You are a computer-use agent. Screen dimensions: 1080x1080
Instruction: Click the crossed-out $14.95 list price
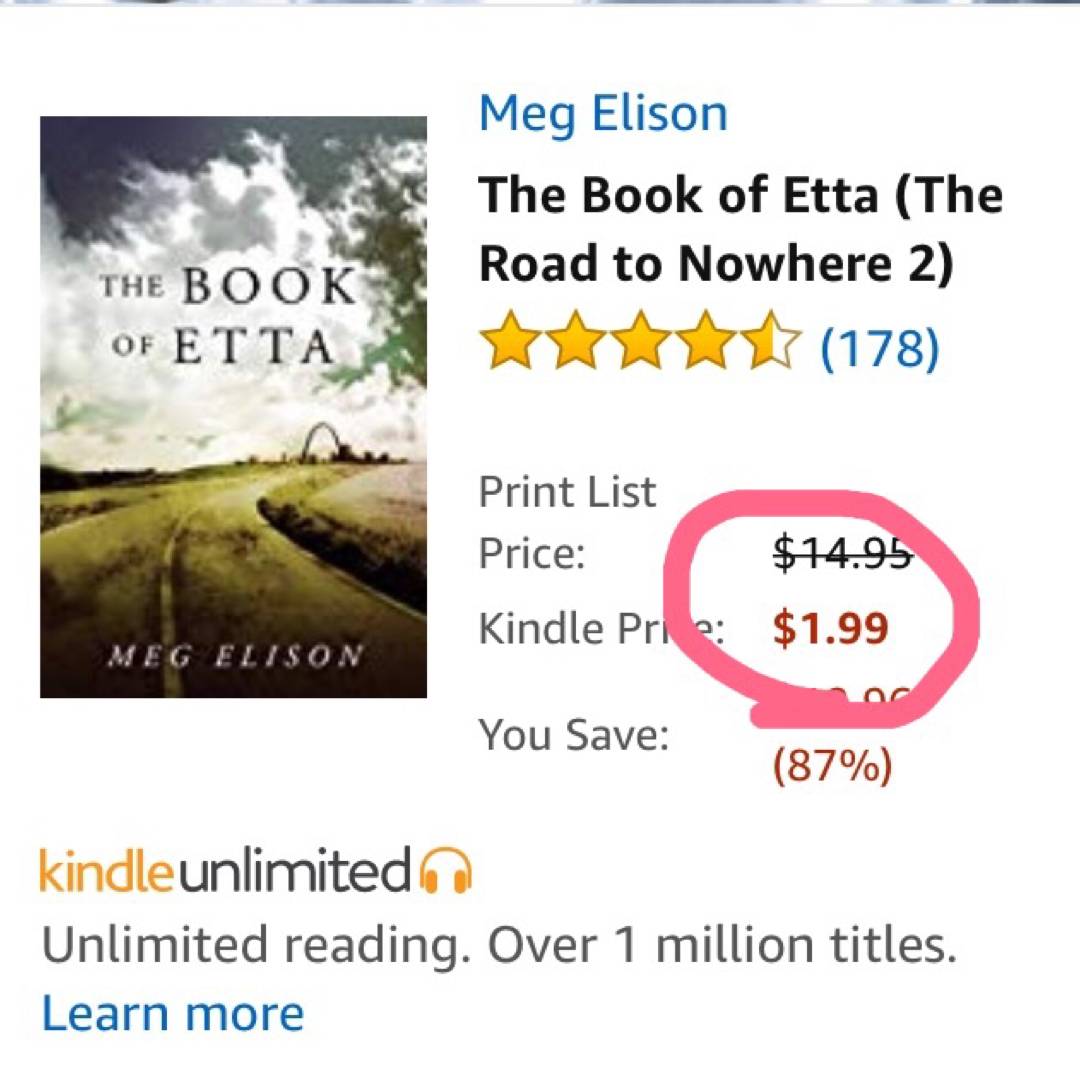843,553
